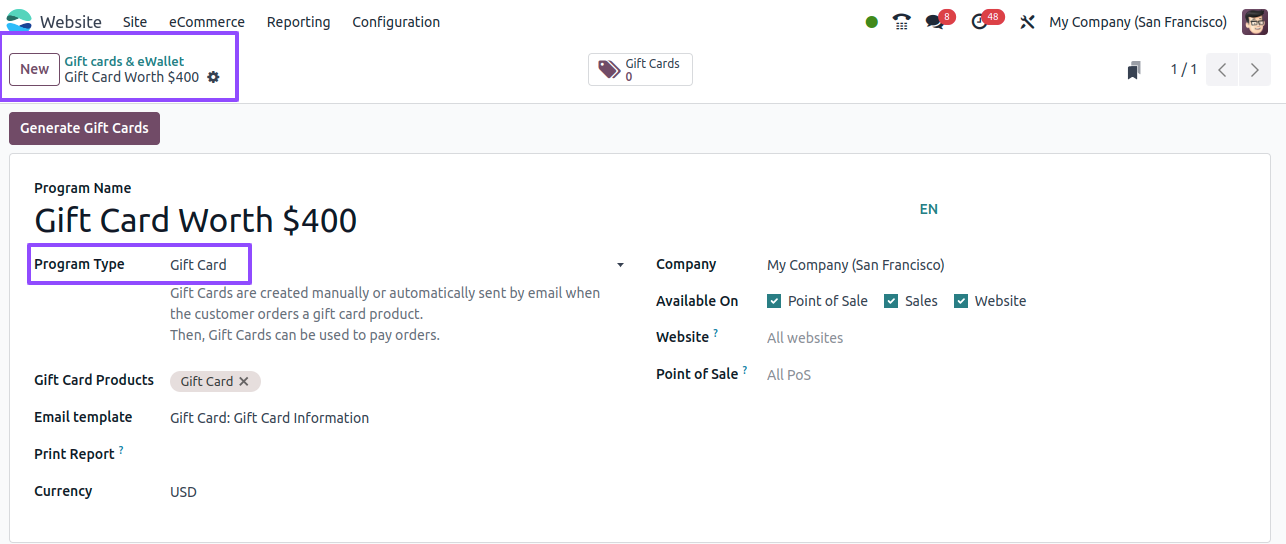Viewport: 1286px width, 544px height.
Task: Click the Program Type value Gift Card
Action: tap(198, 265)
